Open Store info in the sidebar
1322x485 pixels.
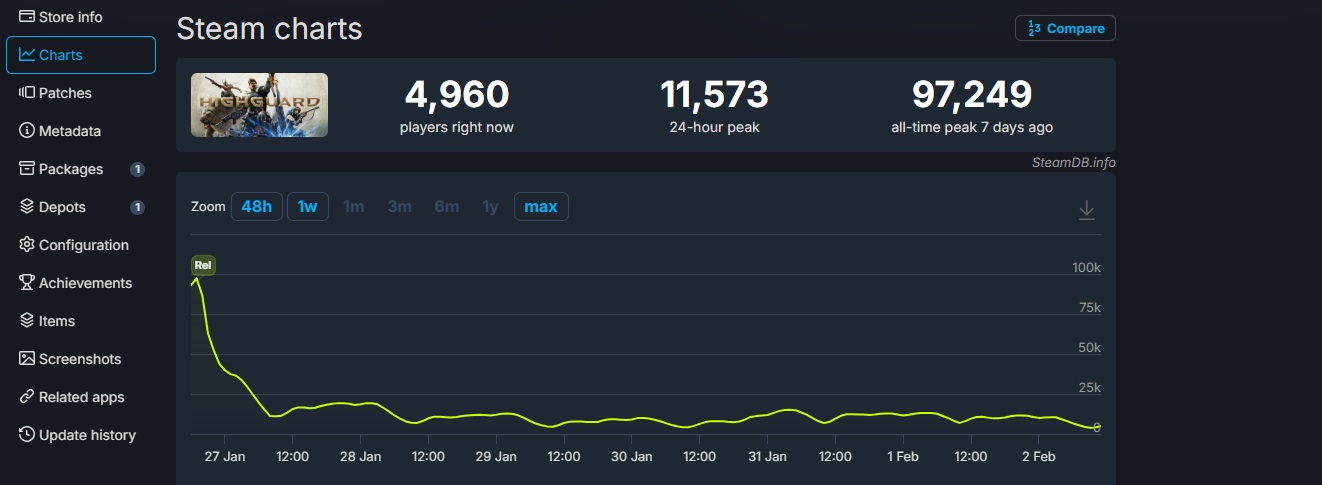70,17
